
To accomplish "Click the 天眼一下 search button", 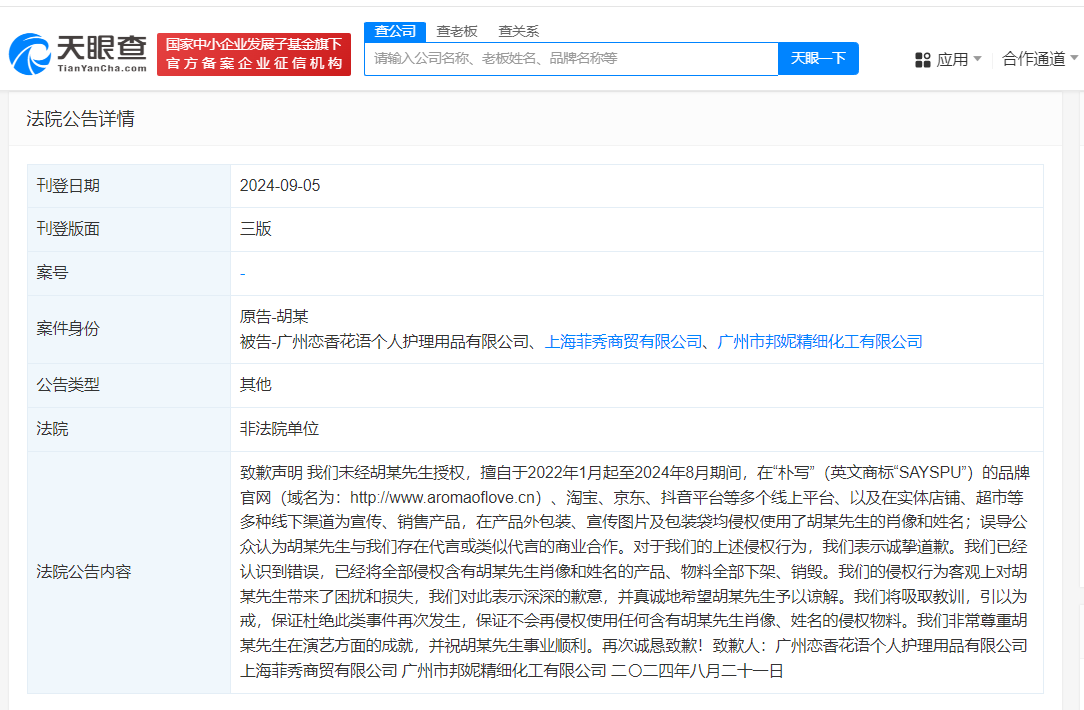I will 818,59.
